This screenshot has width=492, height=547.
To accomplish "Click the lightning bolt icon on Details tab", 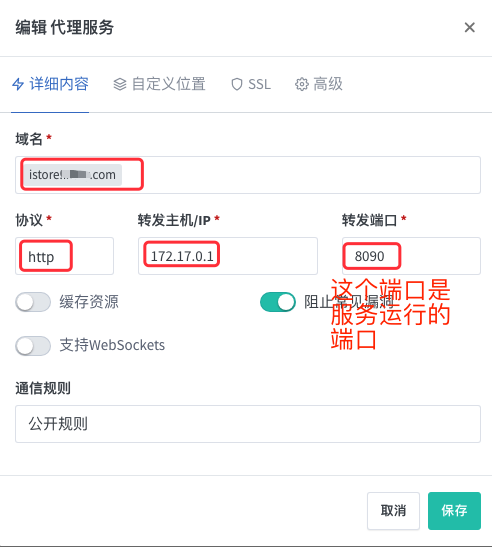I will [18, 84].
